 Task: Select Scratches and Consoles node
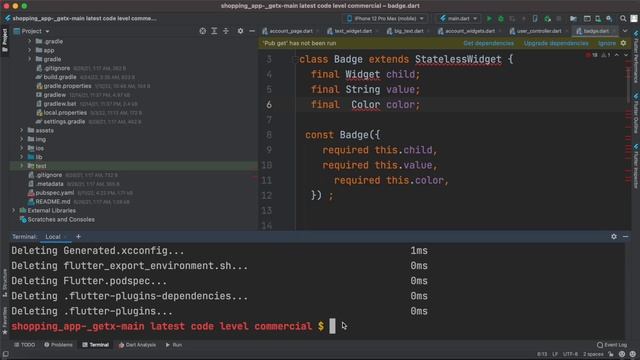click(61, 219)
